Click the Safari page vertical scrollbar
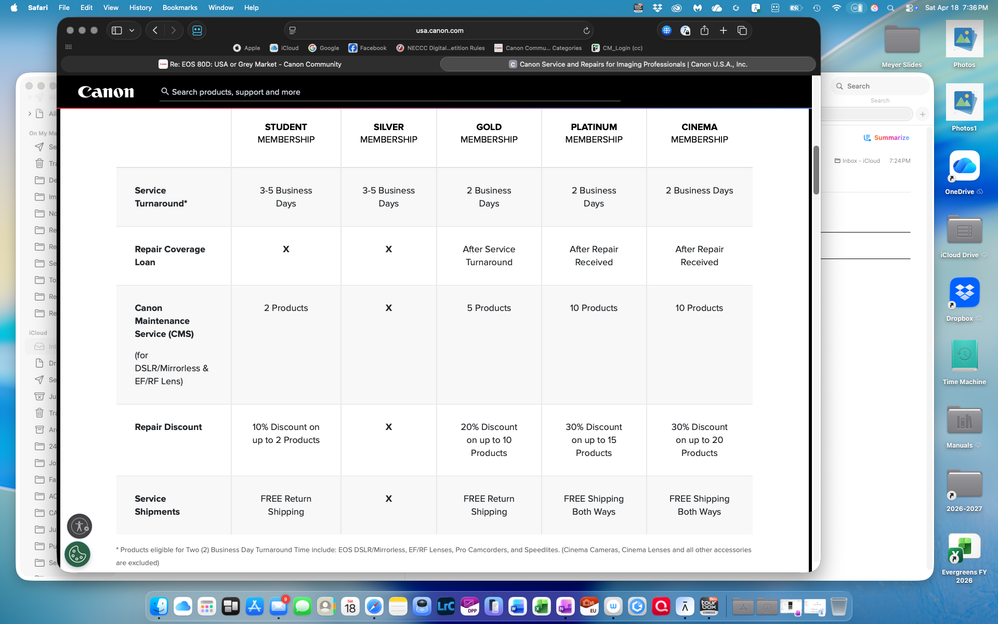The width and height of the screenshot is (998, 624). click(x=816, y=170)
